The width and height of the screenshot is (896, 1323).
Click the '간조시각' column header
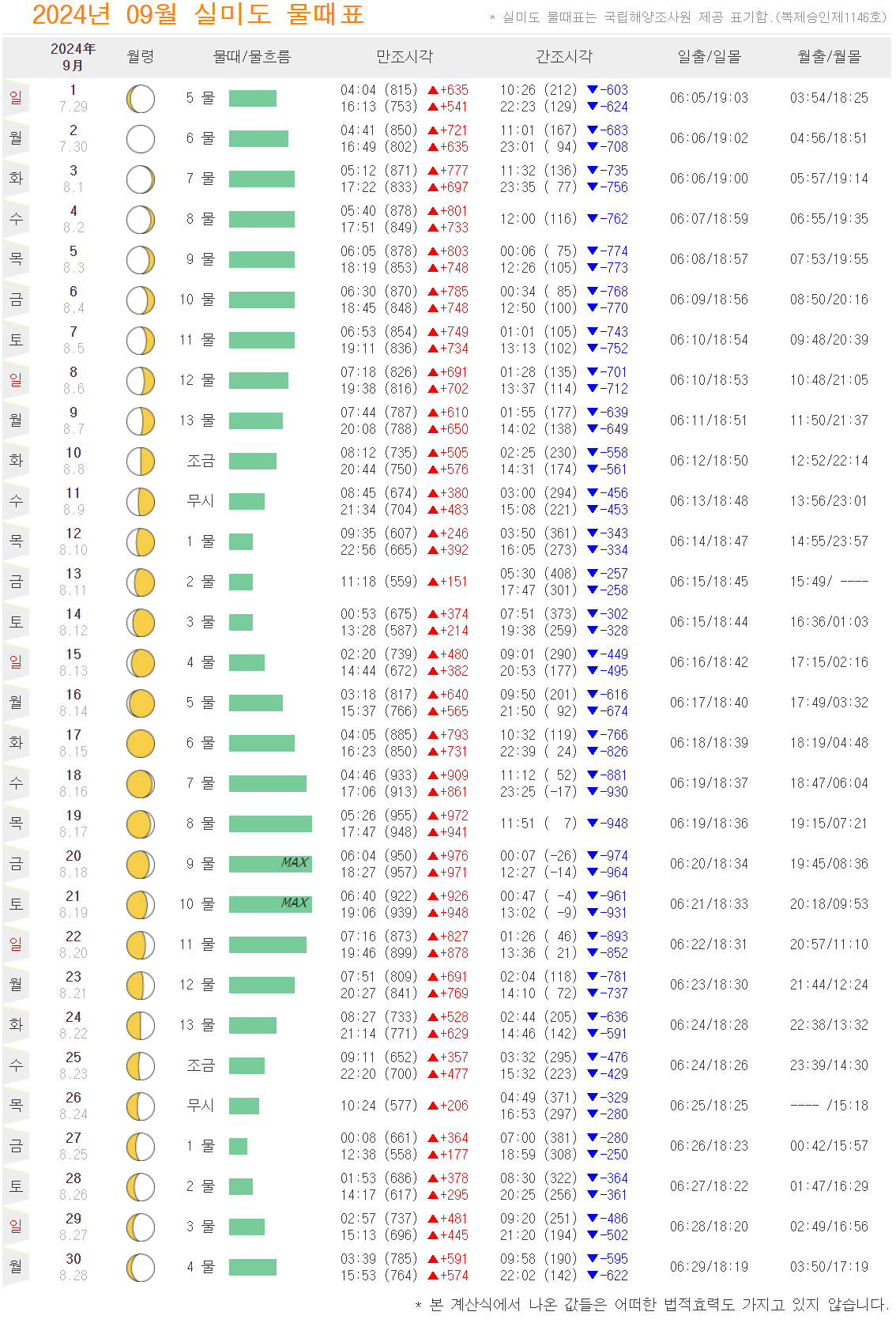[564, 57]
